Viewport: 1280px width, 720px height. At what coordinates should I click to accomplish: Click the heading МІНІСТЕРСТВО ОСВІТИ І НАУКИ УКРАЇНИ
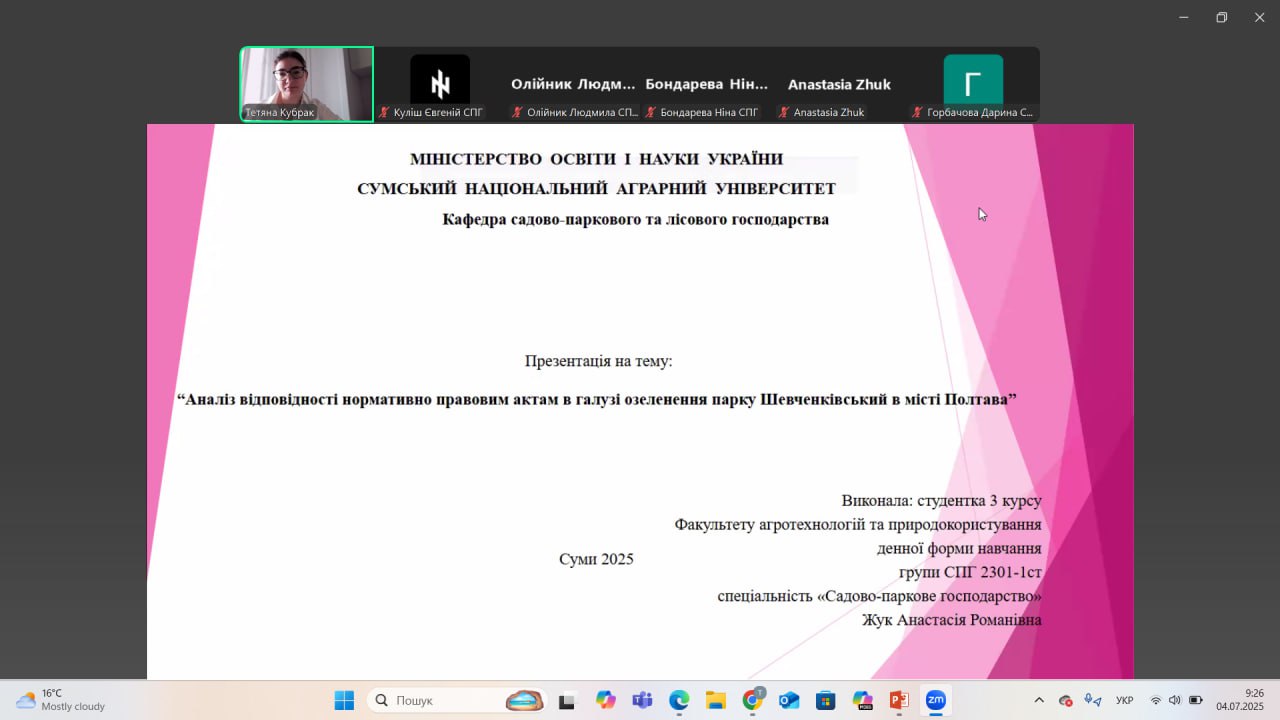596,158
